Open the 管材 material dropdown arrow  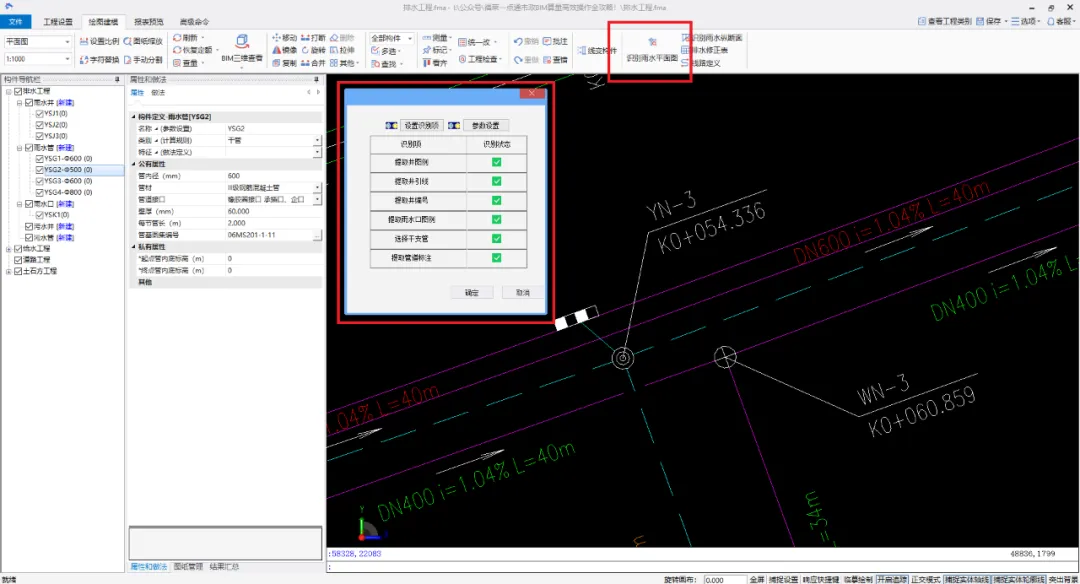(317, 187)
